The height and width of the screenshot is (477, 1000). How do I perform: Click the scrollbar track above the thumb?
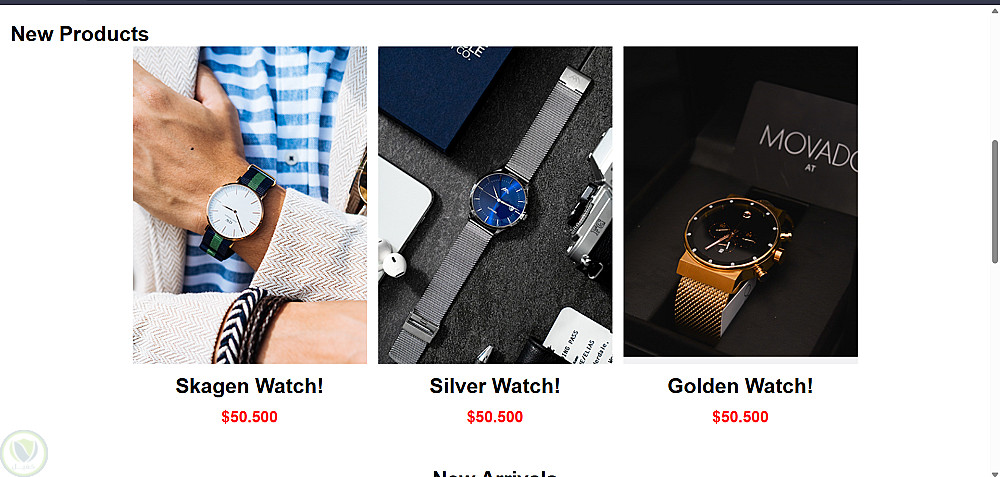coord(994,78)
